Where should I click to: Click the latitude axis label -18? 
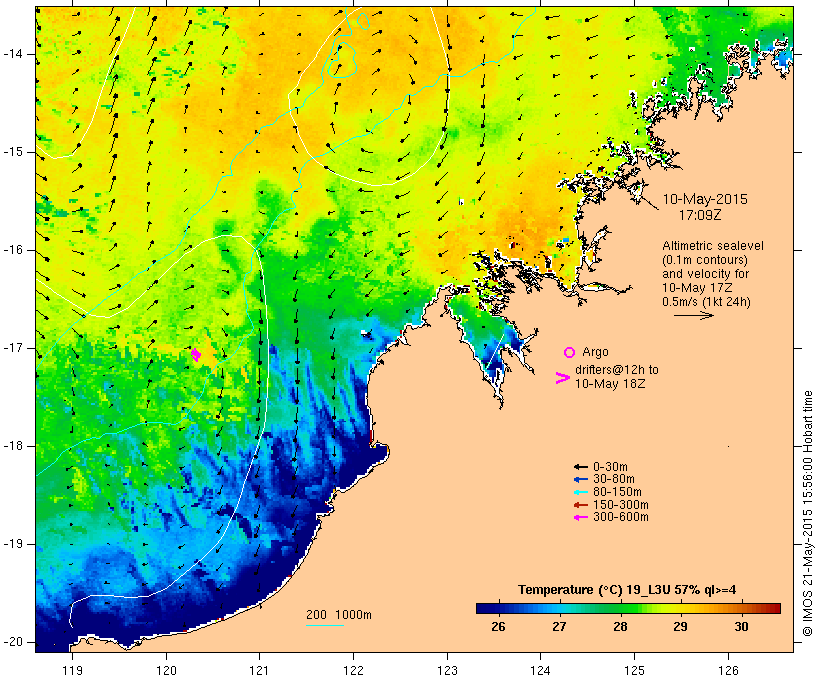coord(13,446)
